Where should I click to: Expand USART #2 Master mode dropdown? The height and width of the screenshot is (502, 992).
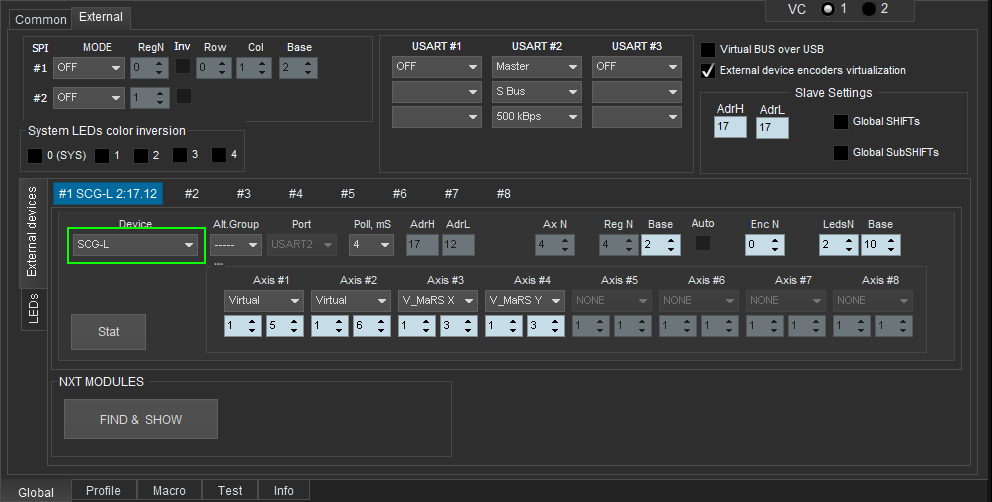coord(536,67)
